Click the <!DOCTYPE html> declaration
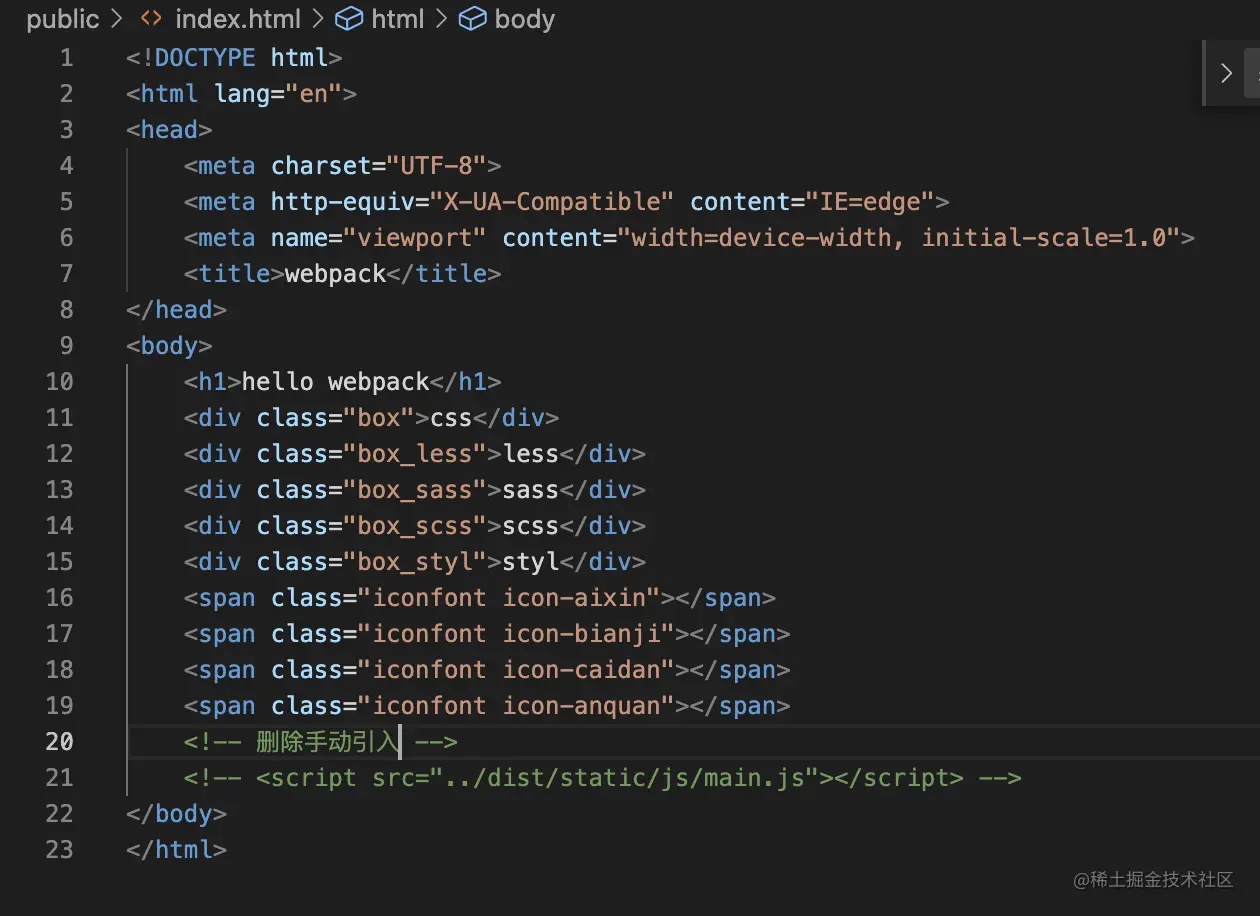The image size is (1260, 916). tap(234, 58)
